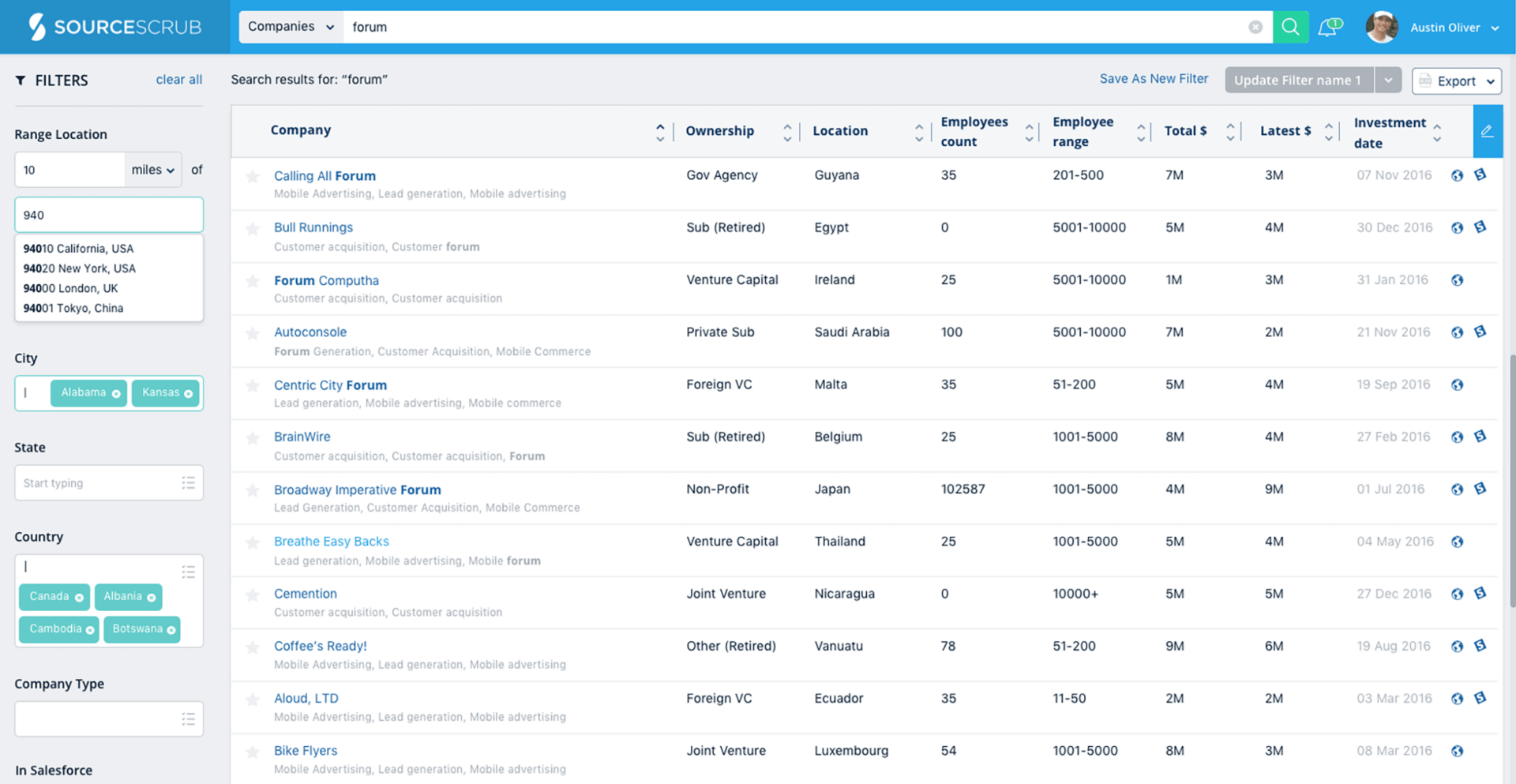Change the miles unit dropdown

coord(153,170)
